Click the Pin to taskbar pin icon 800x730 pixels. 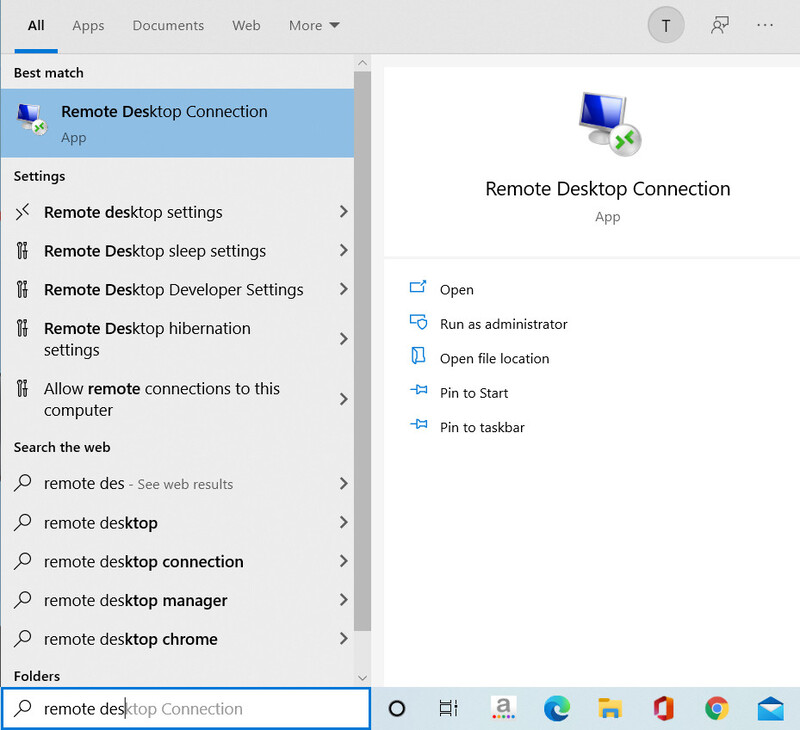coord(418,424)
